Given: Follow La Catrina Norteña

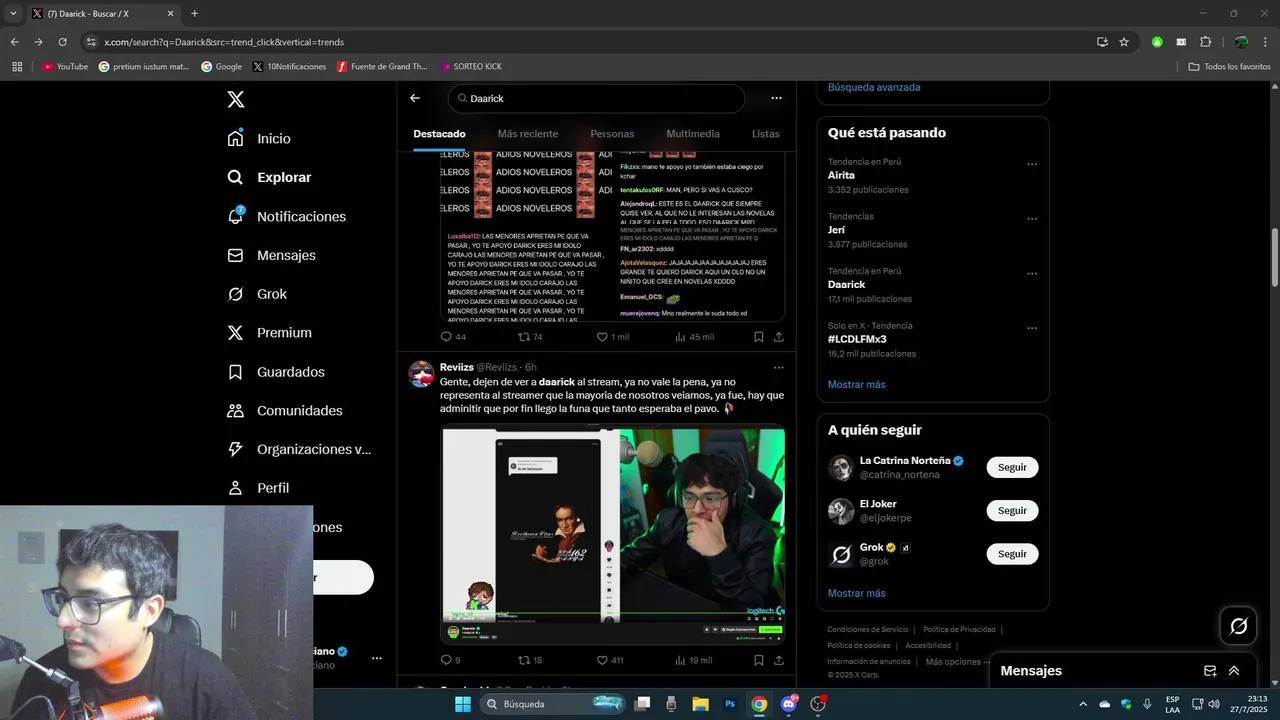Looking at the screenshot, I should point(1012,467).
